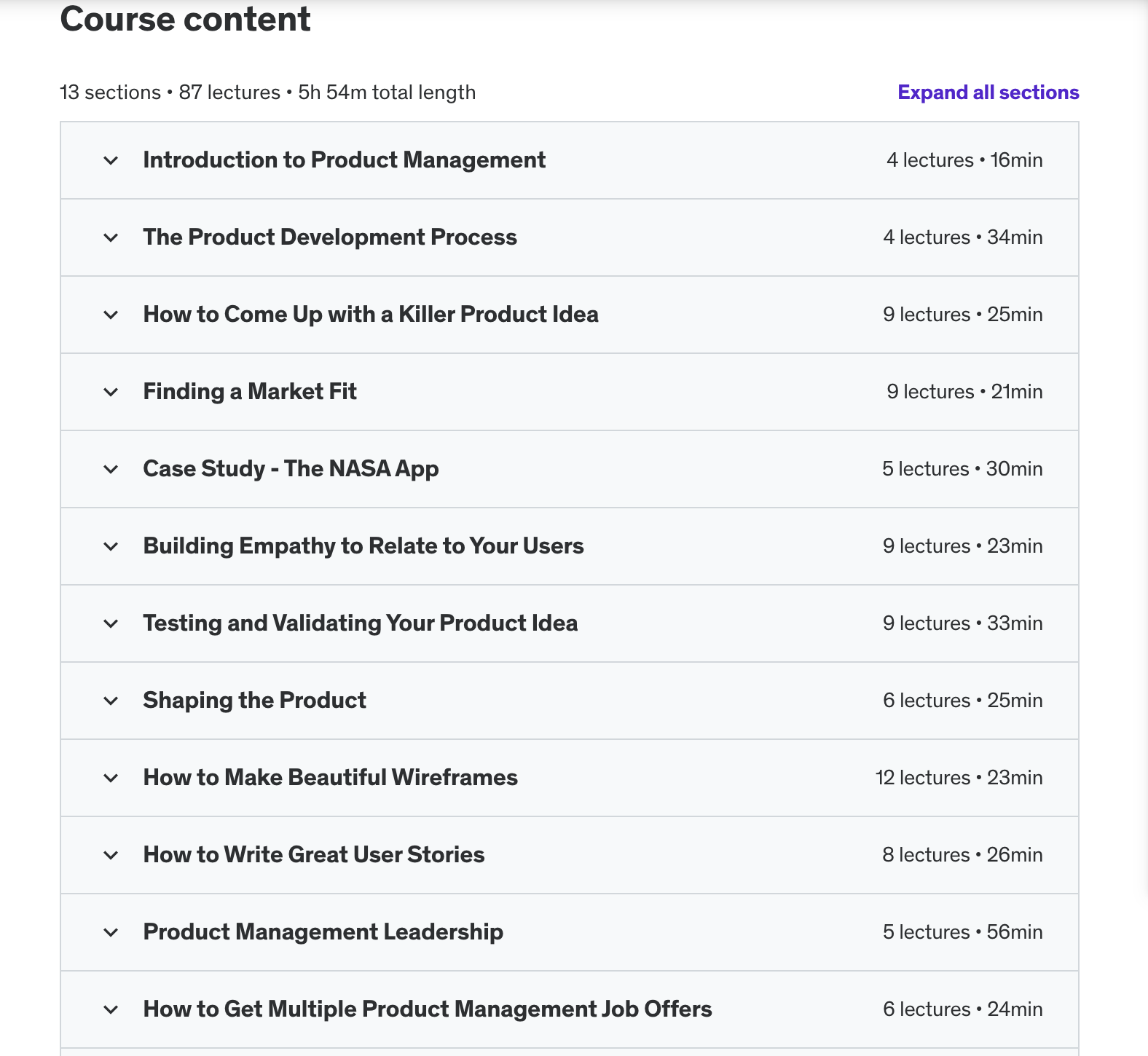1148x1056 pixels.
Task: Expand Shaping the Product chevron
Action: click(111, 701)
